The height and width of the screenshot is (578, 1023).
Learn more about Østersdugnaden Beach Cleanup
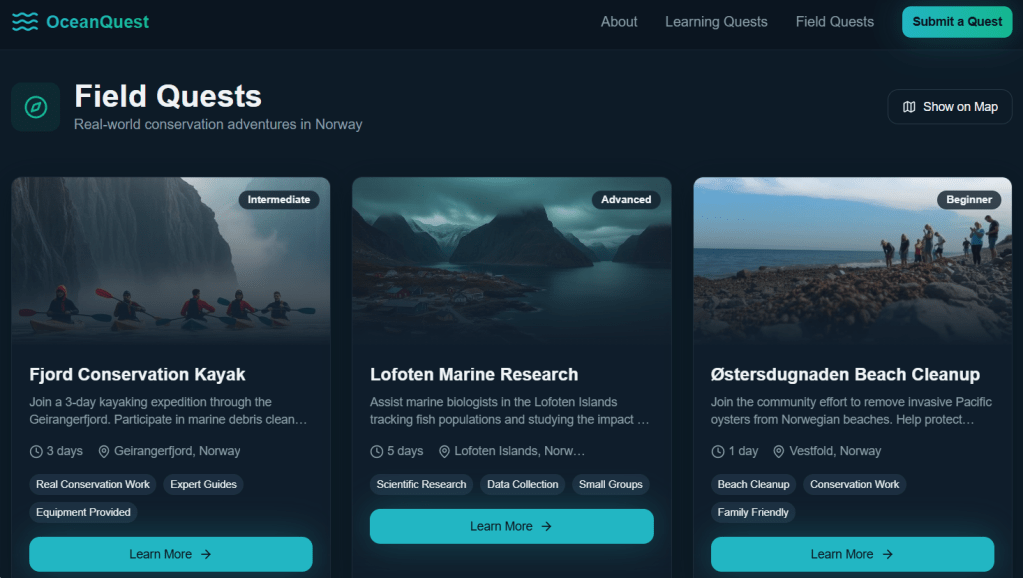[852, 554]
